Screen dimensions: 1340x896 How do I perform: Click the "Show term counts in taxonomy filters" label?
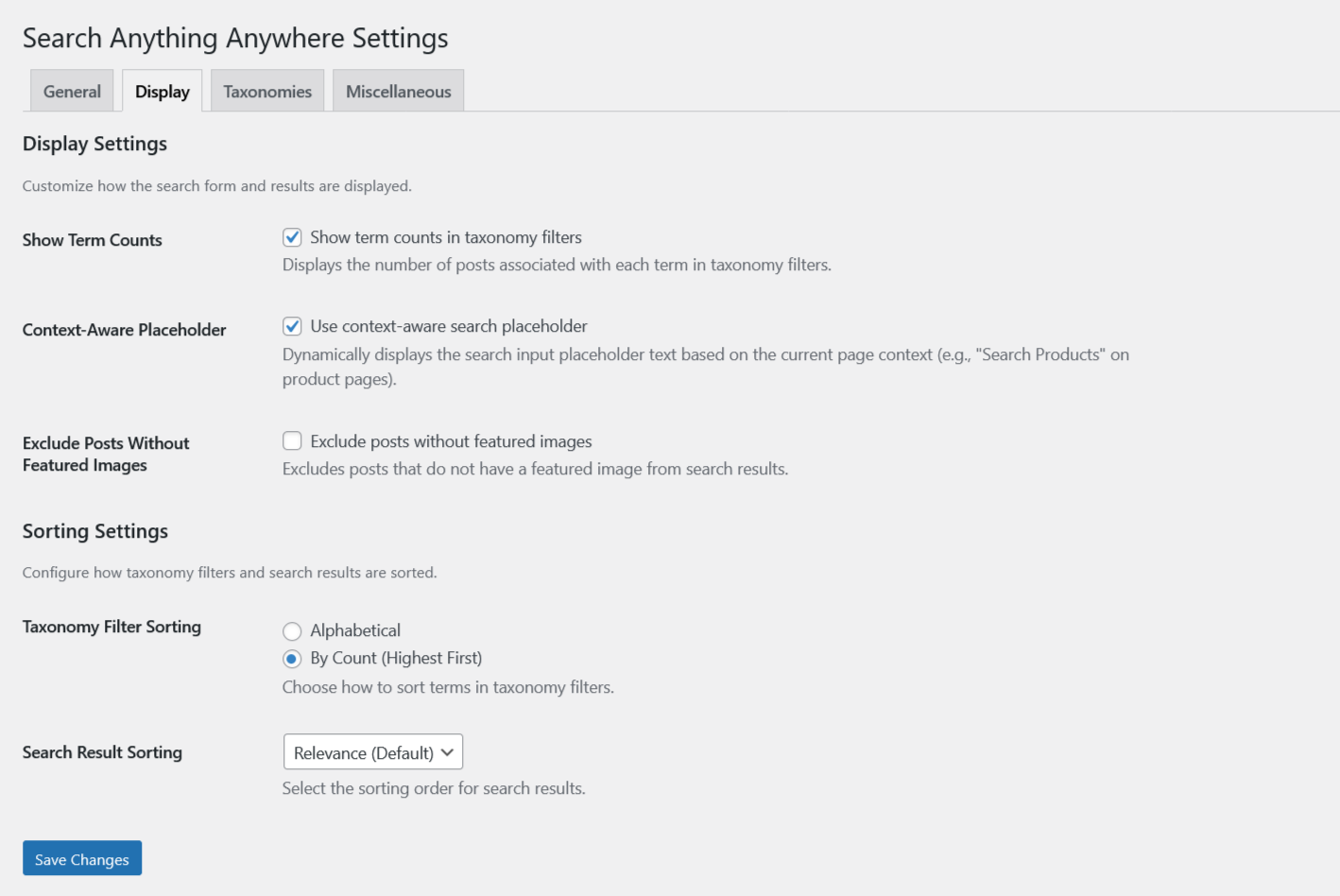[446, 237]
